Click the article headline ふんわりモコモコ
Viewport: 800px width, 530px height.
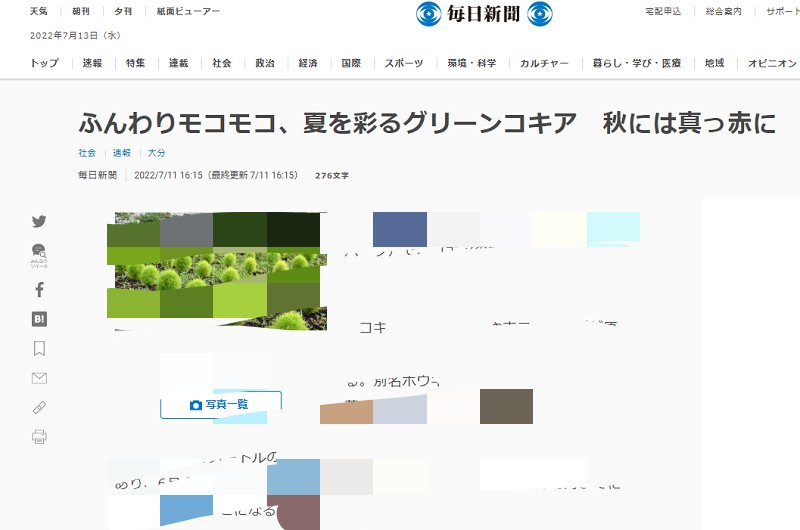427,123
